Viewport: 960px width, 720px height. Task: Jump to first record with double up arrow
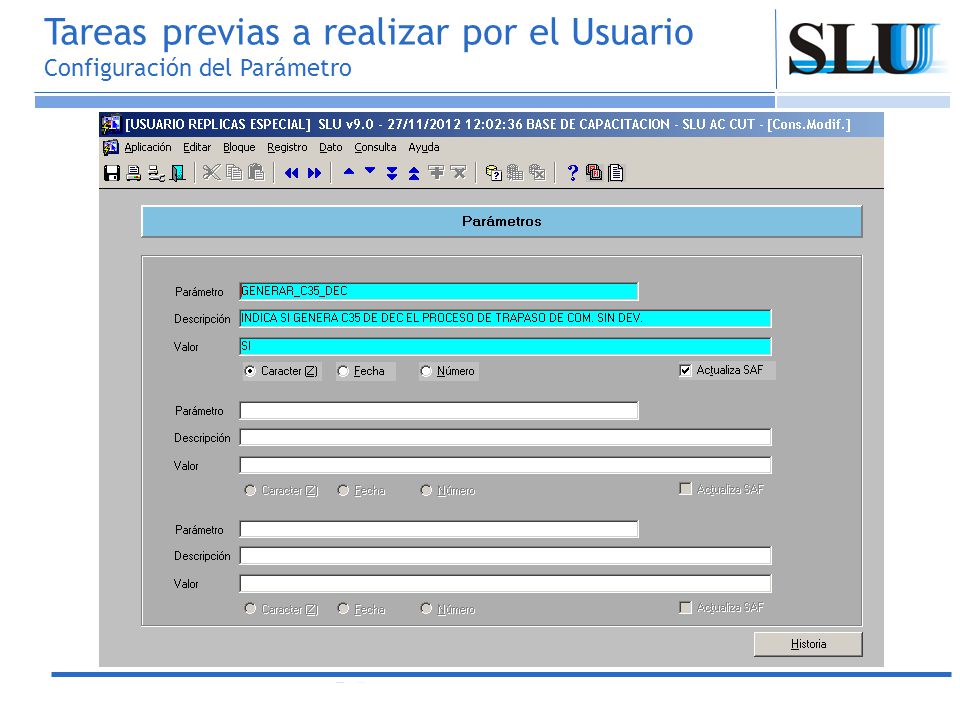point(414,173)
